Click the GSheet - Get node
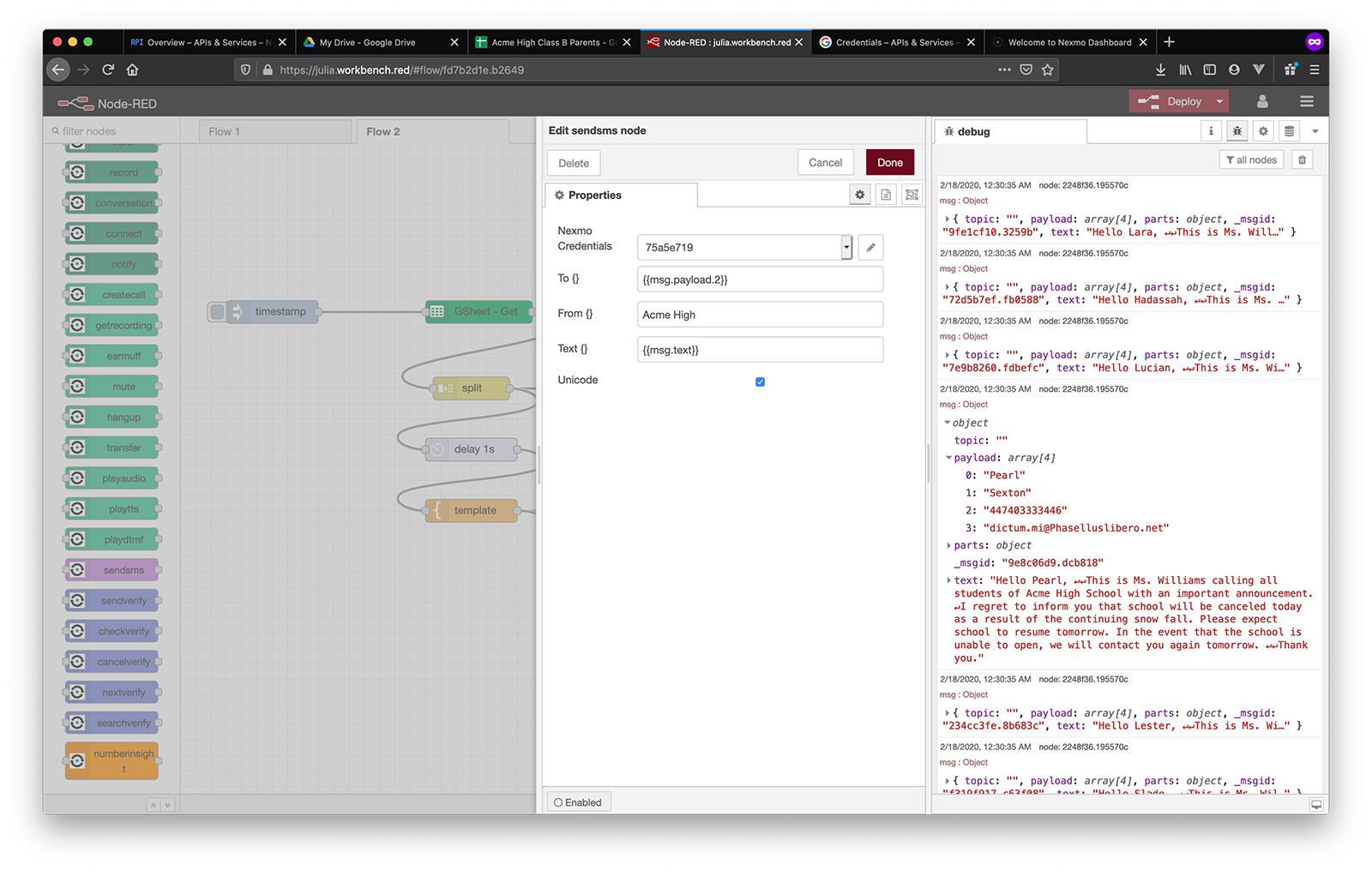 click(479, 311)
